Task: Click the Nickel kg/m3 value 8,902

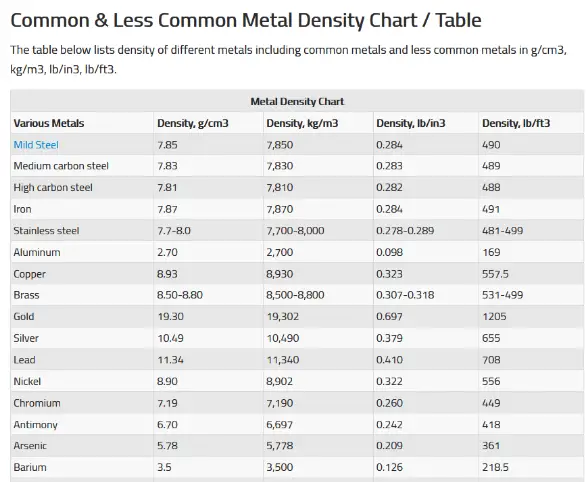Action: [x=280, y=381]
